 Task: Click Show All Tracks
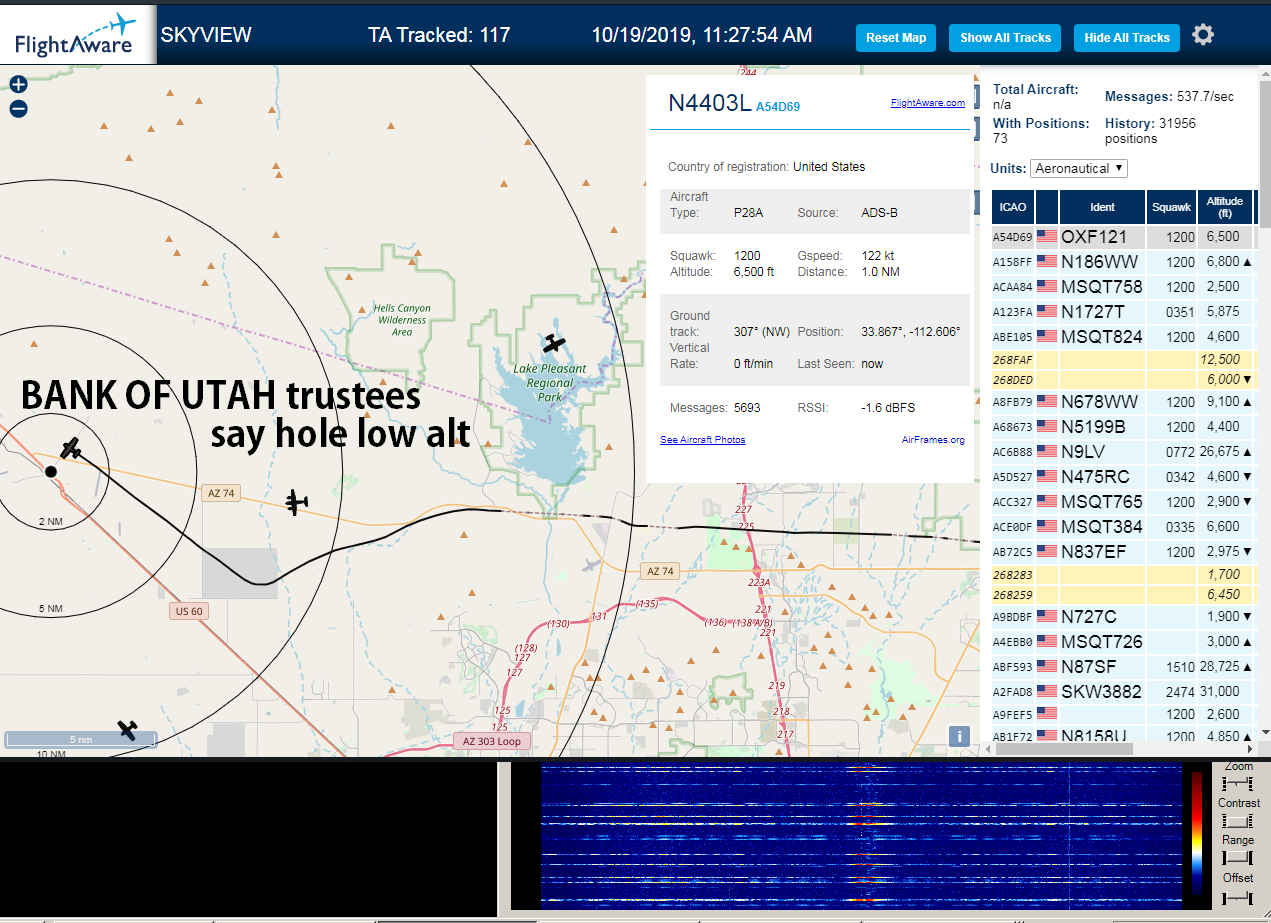1005,38
